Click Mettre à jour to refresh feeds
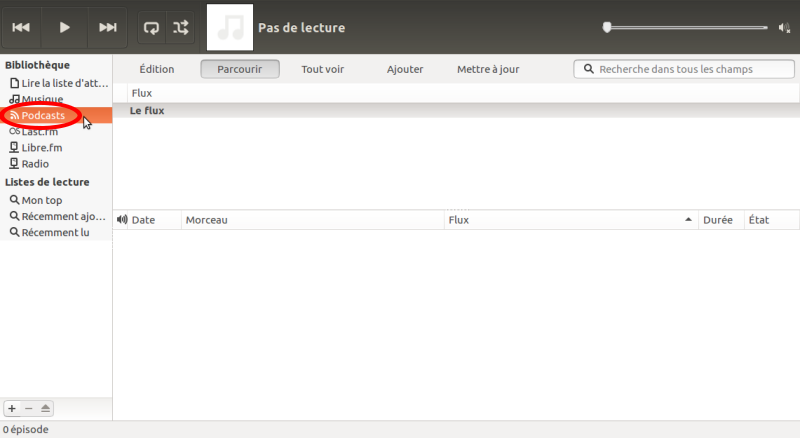The image size is (800, 438). click(x=488, y=69)
